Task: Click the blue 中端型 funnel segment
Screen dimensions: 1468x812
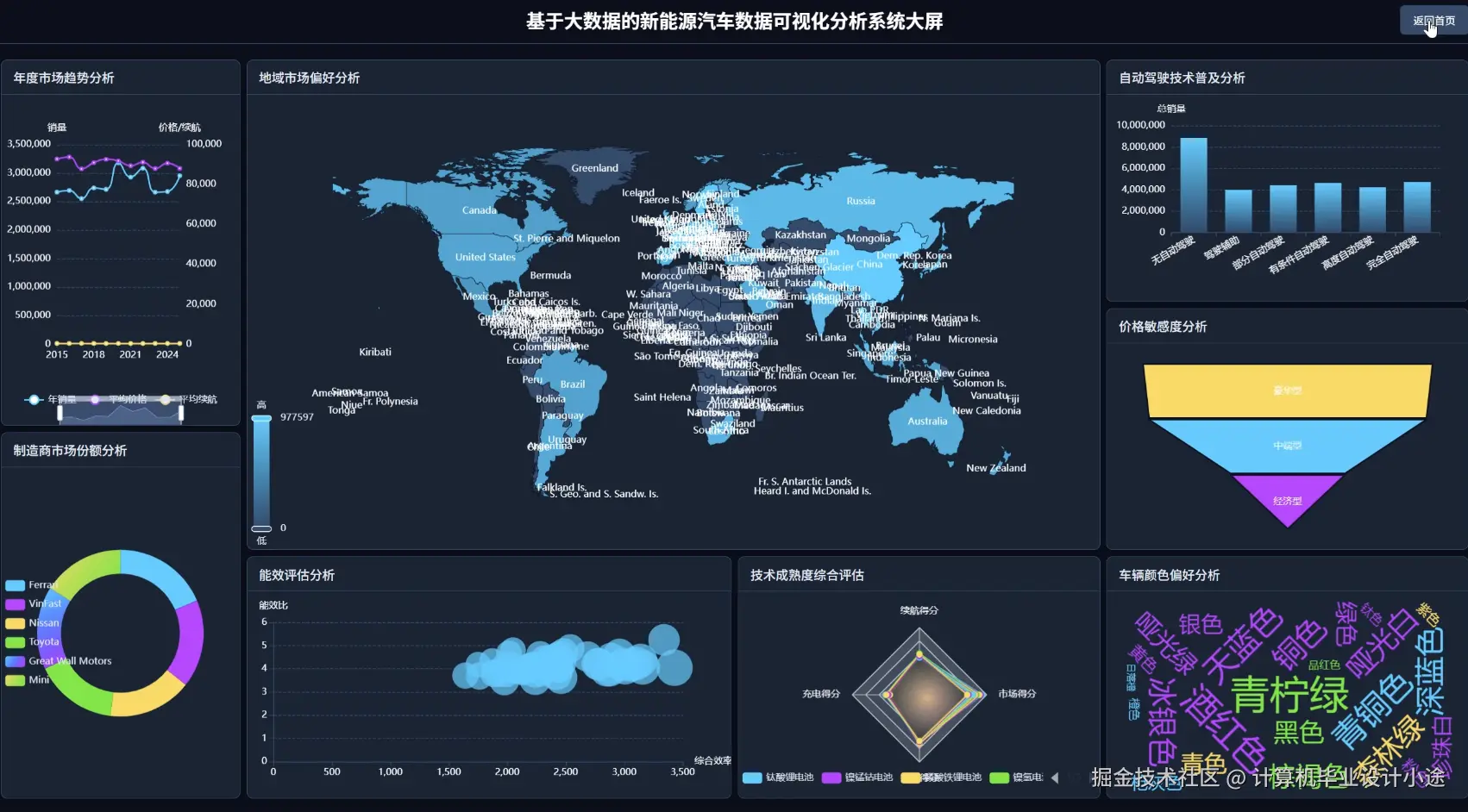Action: [x=1287, y=446]
